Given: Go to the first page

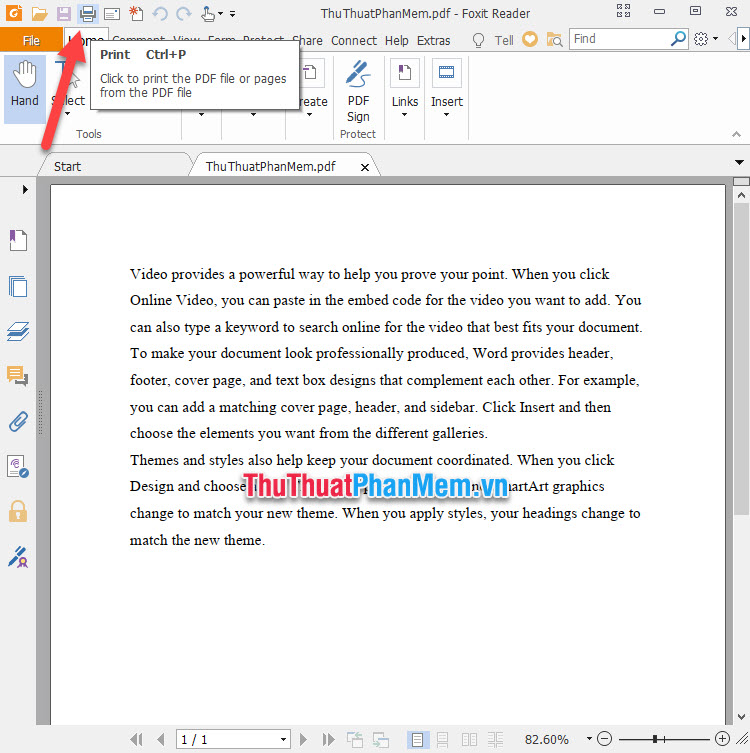Looking at the screenshot, I should coord(136,740).
